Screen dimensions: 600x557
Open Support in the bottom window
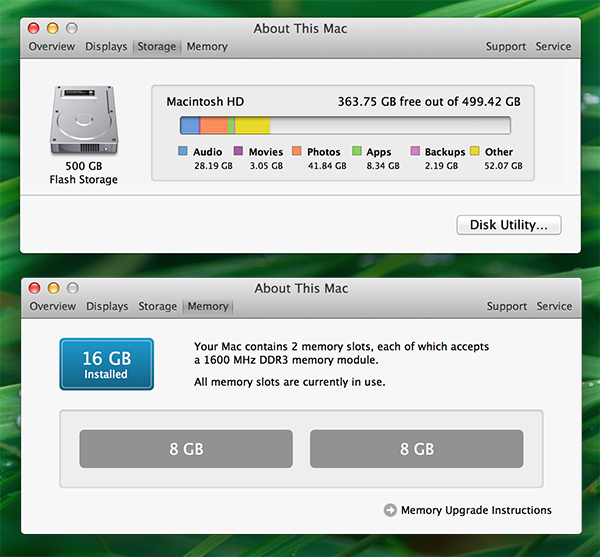pyautogui.click(x=507, y=306)
